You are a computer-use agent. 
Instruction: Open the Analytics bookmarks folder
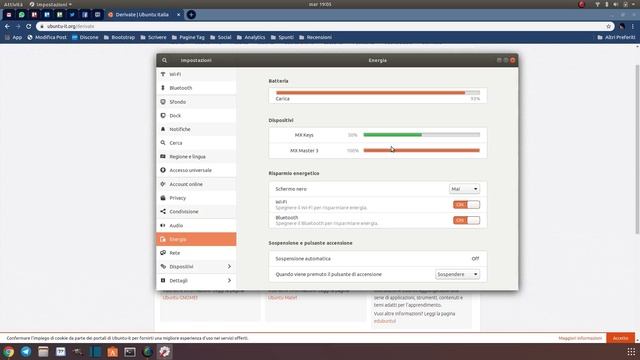[x=251, y=37]
